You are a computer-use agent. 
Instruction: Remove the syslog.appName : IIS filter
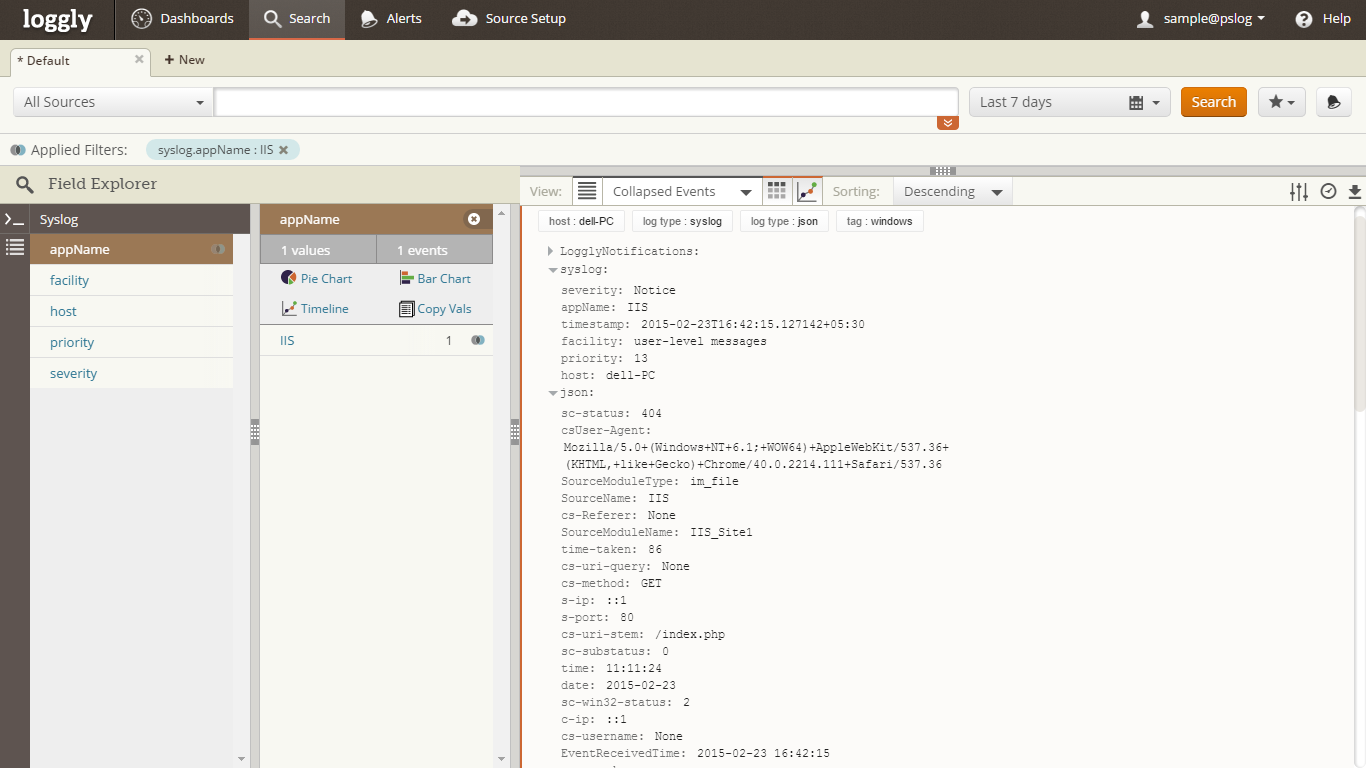tap(283, 150)
